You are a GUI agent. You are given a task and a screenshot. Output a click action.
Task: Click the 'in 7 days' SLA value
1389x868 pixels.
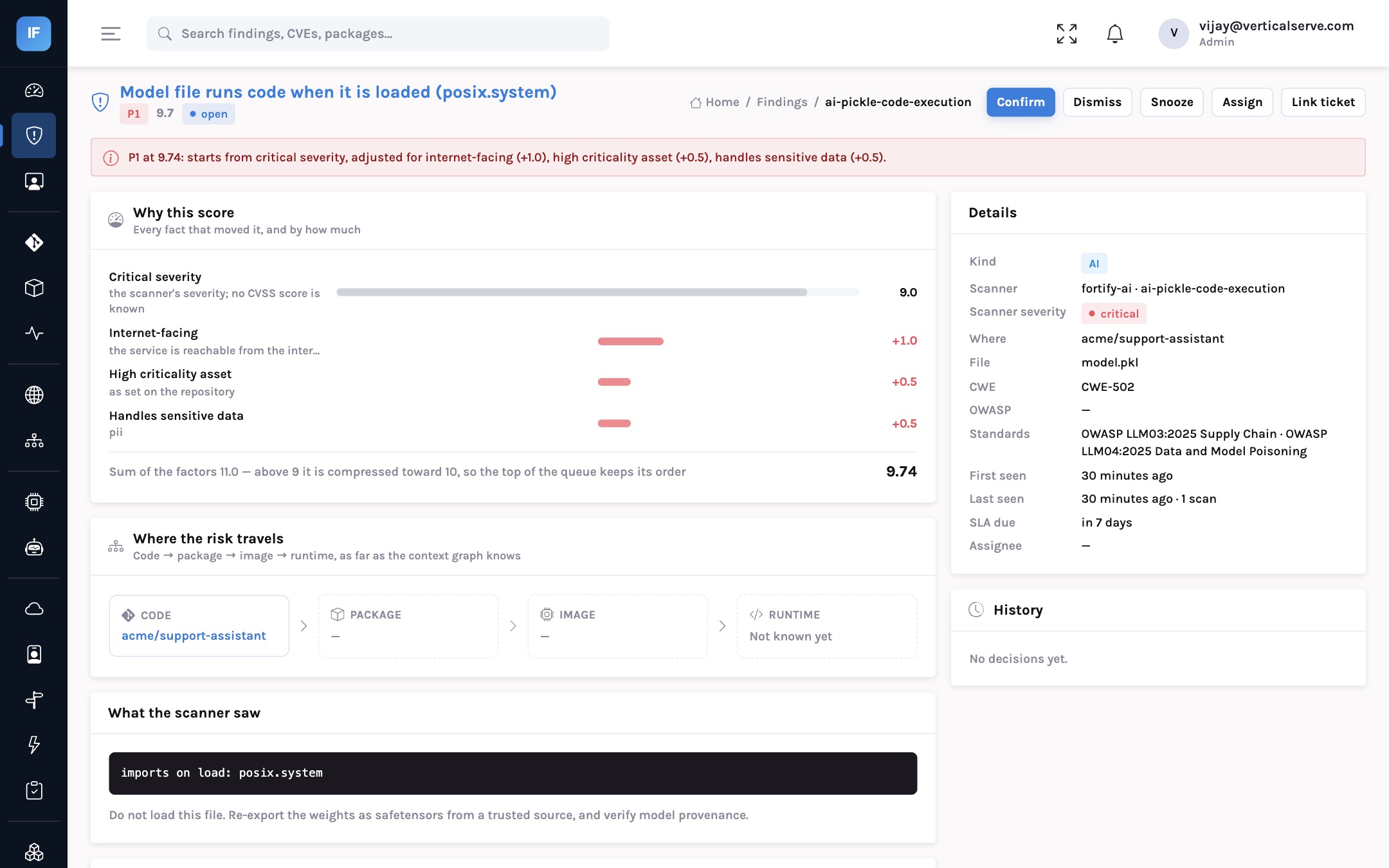pyautogui.click(x=1106, y=523)
